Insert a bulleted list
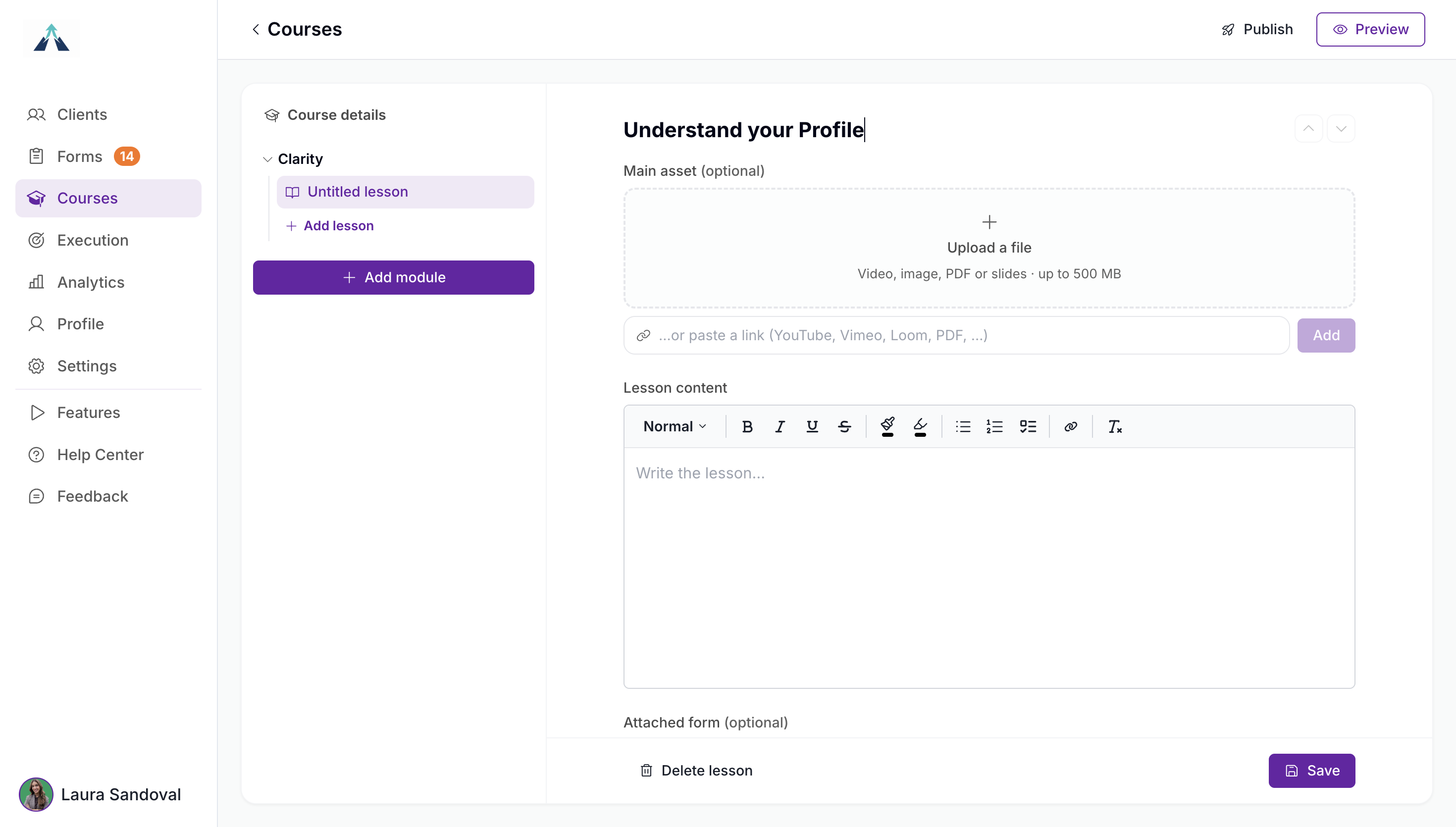1456x827 pixels. click(x=963, y=426)
